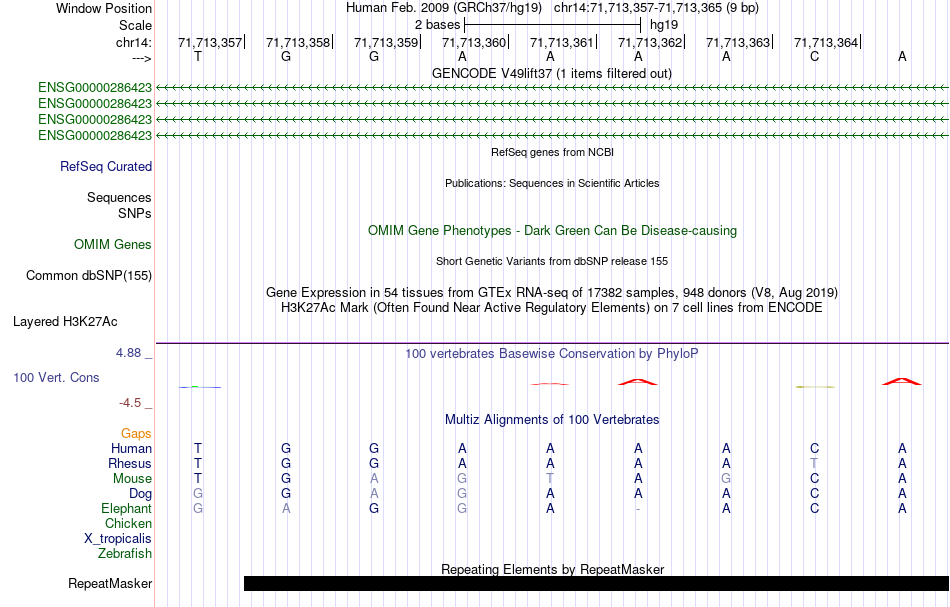The height and width of the screenshot is (607, 950).
Task: Click the SNPs track label
Action: tap(135, 213)
